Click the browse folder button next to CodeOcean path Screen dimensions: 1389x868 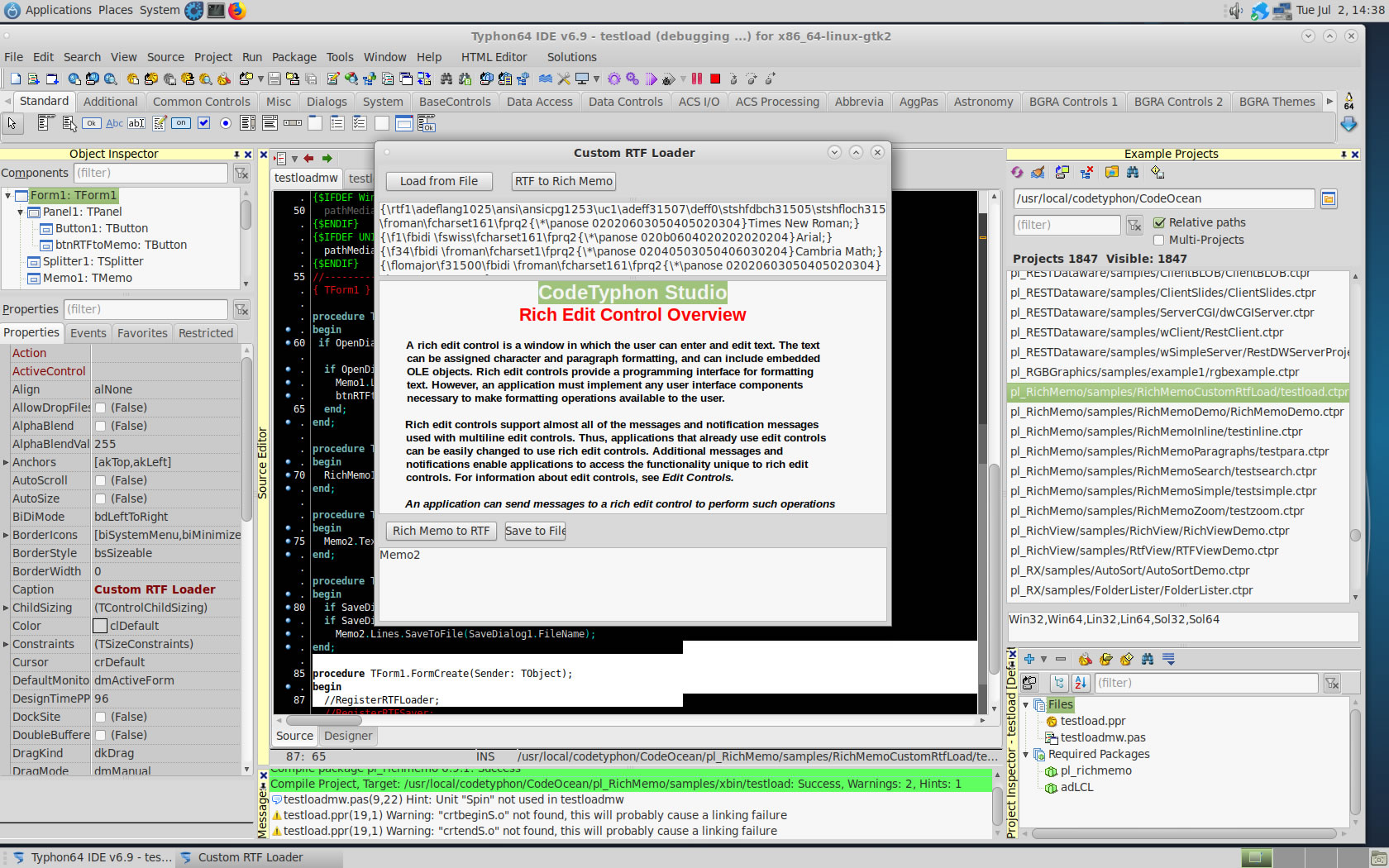1329,198
